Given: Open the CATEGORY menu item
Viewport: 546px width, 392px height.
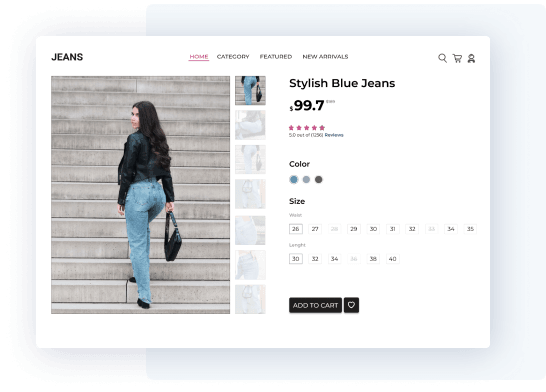Looking at the screenshot, I should (x=233, y=56).
